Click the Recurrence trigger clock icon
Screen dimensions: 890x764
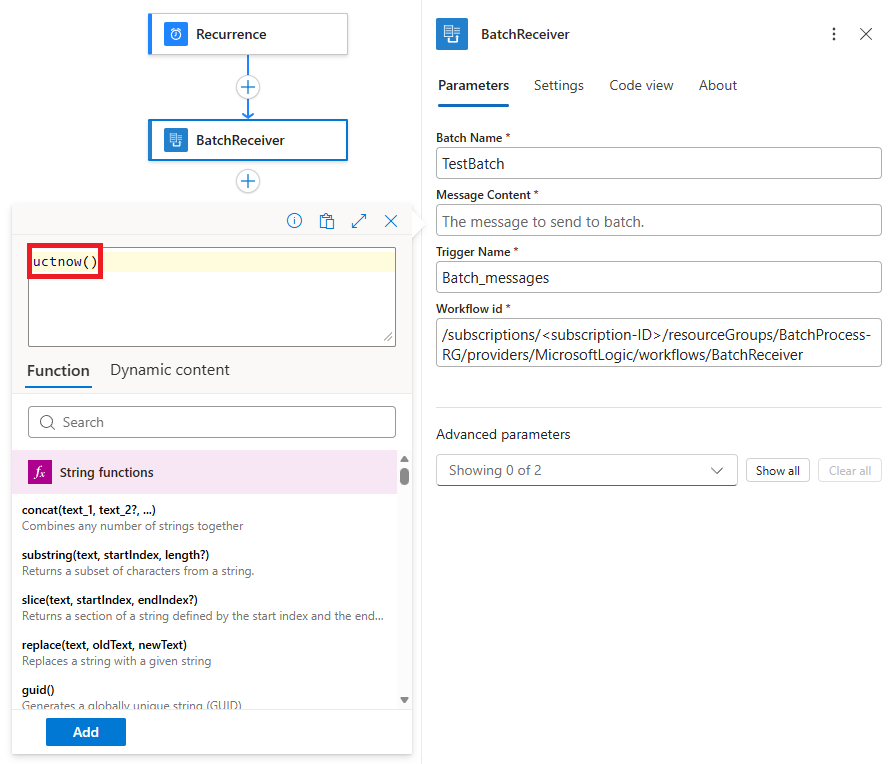pos(176,34)
